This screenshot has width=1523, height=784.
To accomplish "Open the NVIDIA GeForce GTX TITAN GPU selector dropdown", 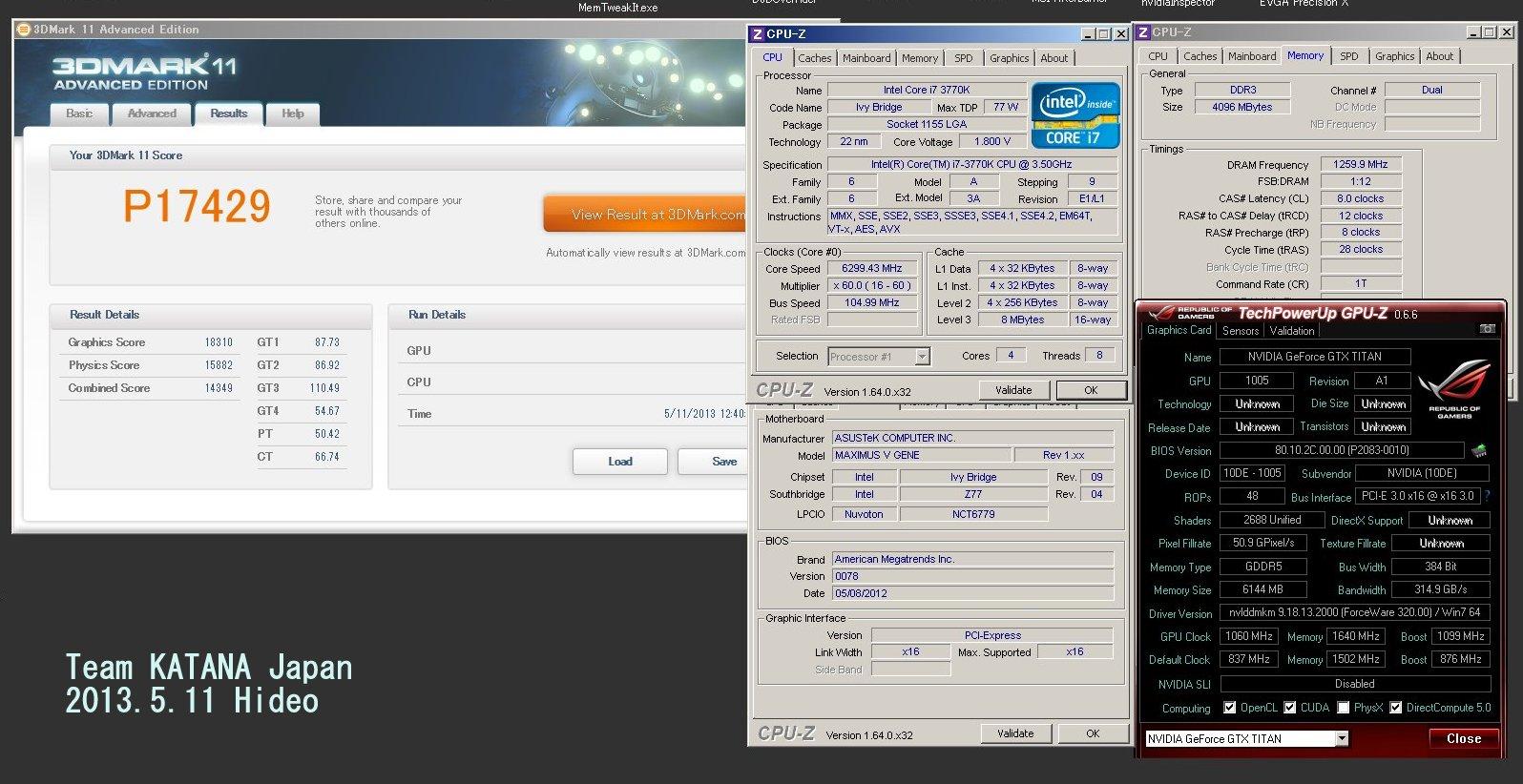I will click(1342, 738).
